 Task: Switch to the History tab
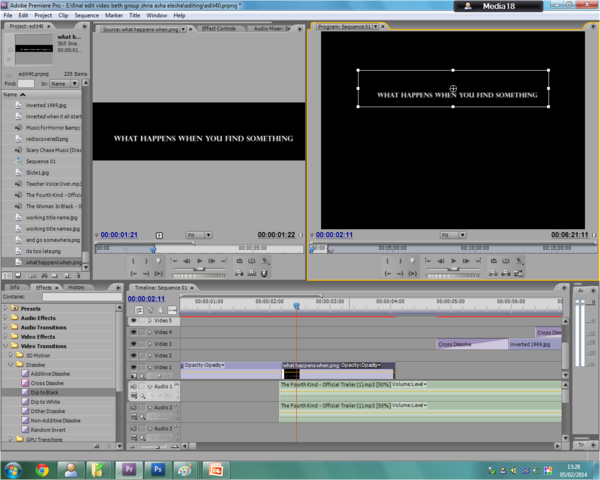coord(76,287)
